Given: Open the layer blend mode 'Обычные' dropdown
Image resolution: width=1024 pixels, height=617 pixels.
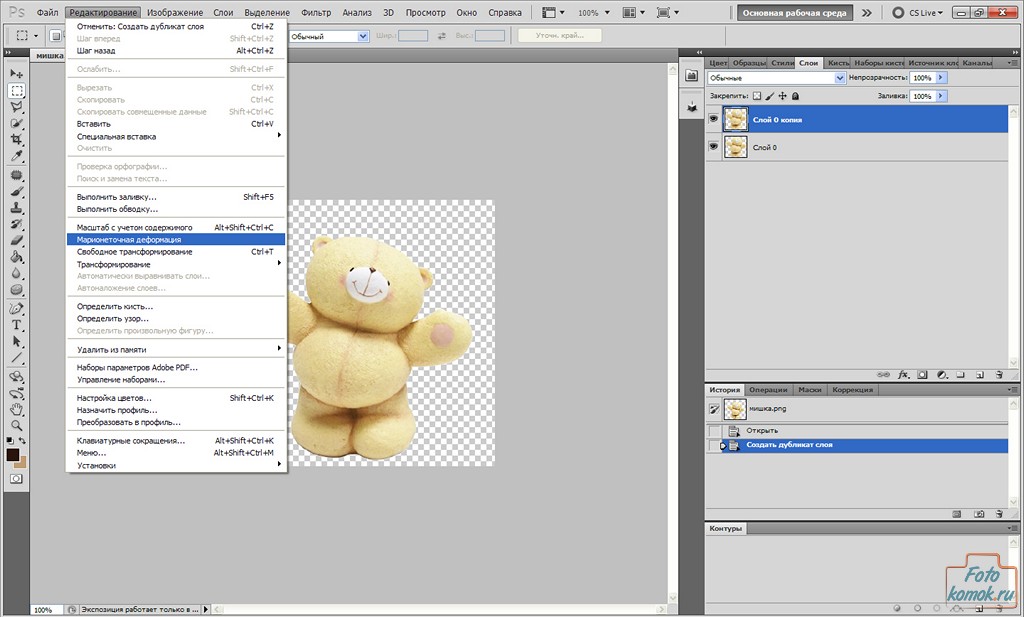Looking at the screenshot, I should tap(777, 78).
